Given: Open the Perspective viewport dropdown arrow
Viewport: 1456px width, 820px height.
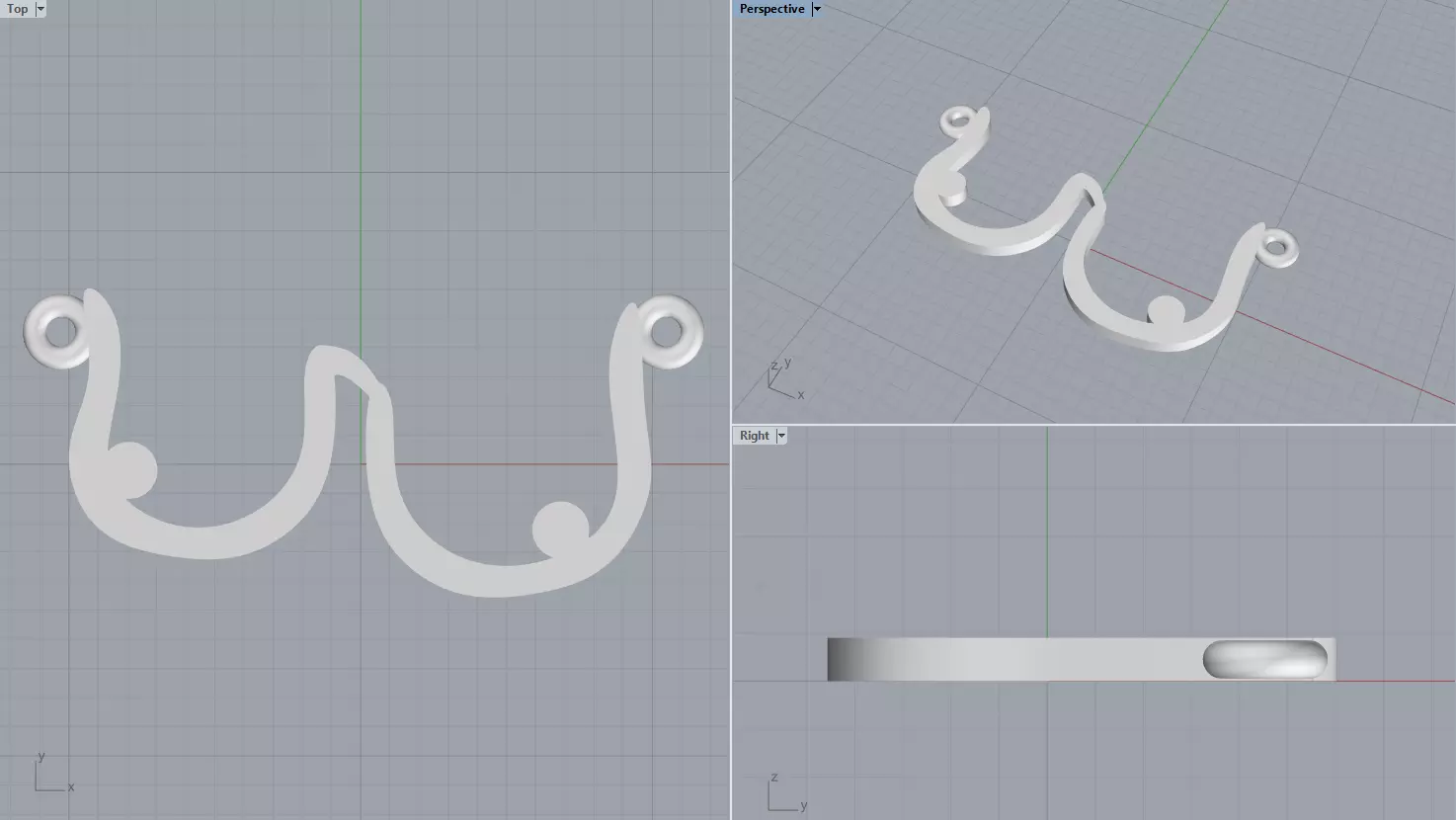Looking at the screenshot, I should click(x=817, y=9).
